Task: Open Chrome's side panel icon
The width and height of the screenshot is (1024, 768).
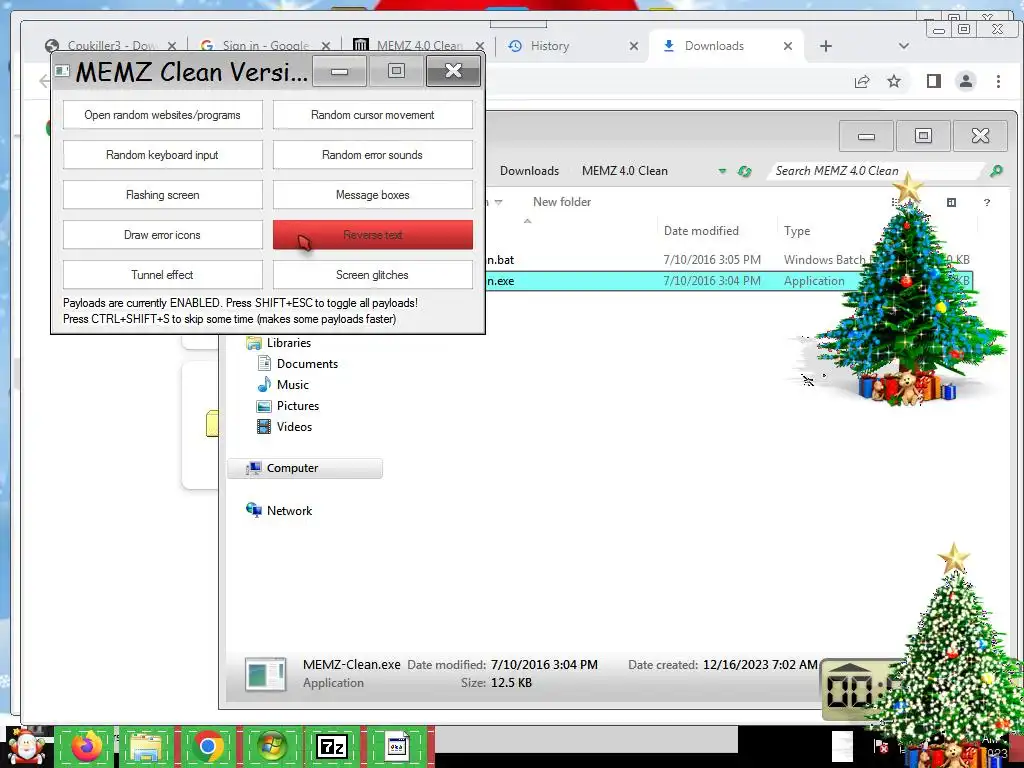Action: coord(934,81)
